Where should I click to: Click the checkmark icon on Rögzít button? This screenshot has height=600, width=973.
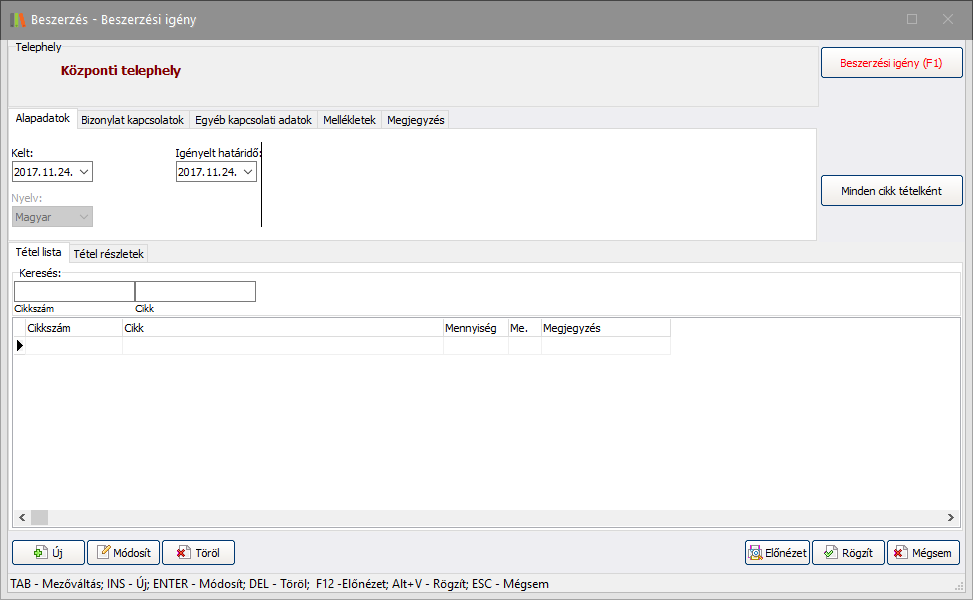coord(829,553)
